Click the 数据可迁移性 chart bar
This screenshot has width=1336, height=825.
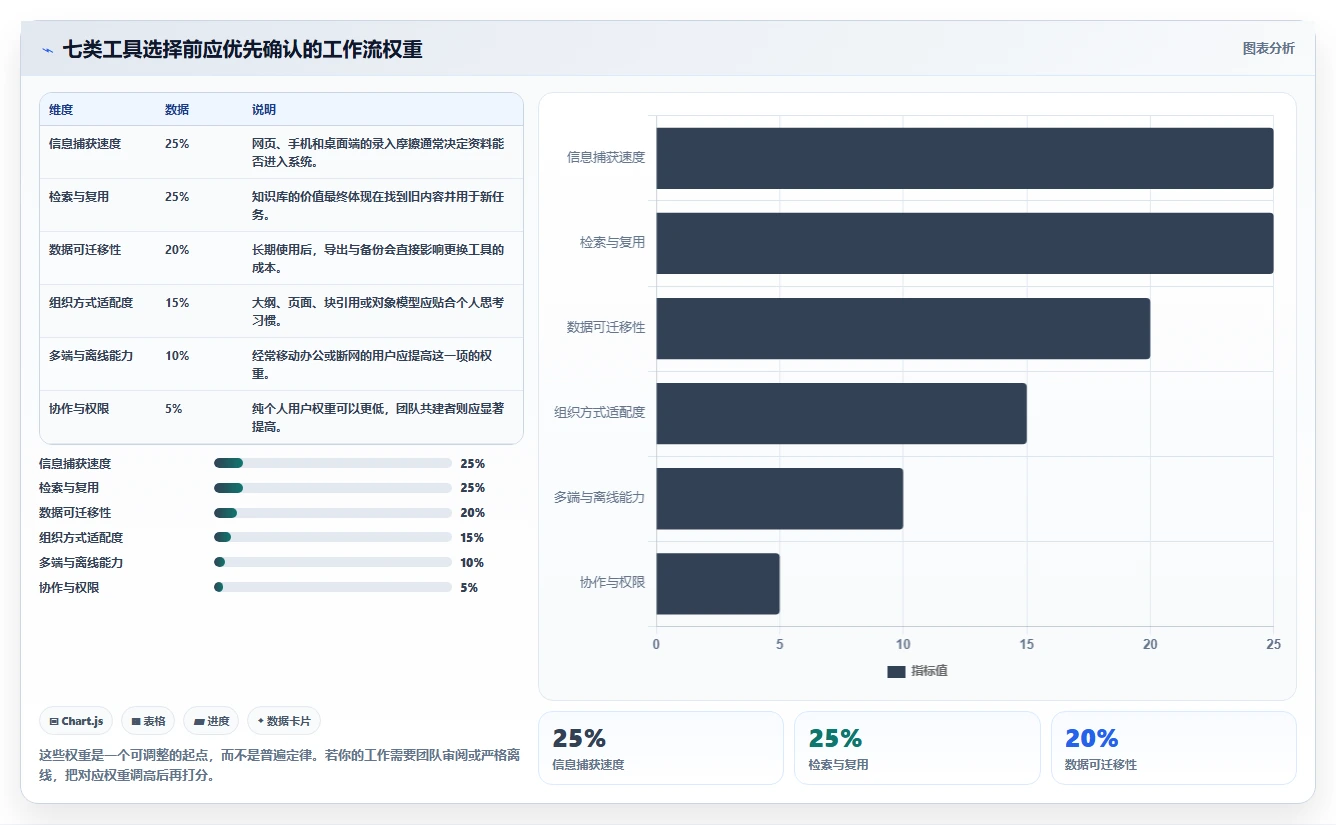pos(903,328)
